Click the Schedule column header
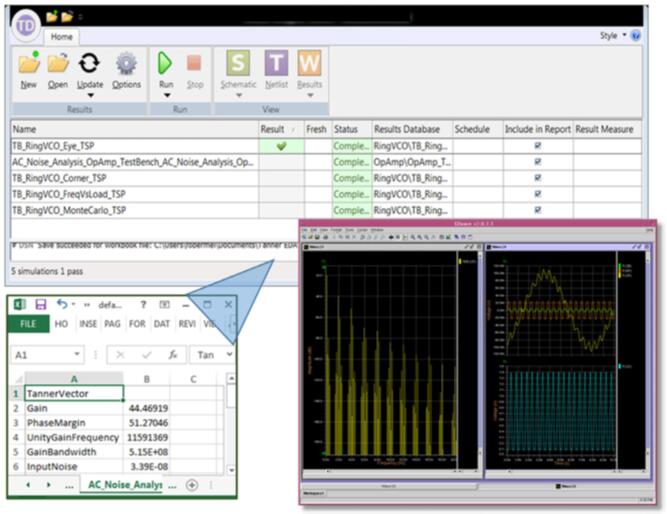 click(478, 129)
